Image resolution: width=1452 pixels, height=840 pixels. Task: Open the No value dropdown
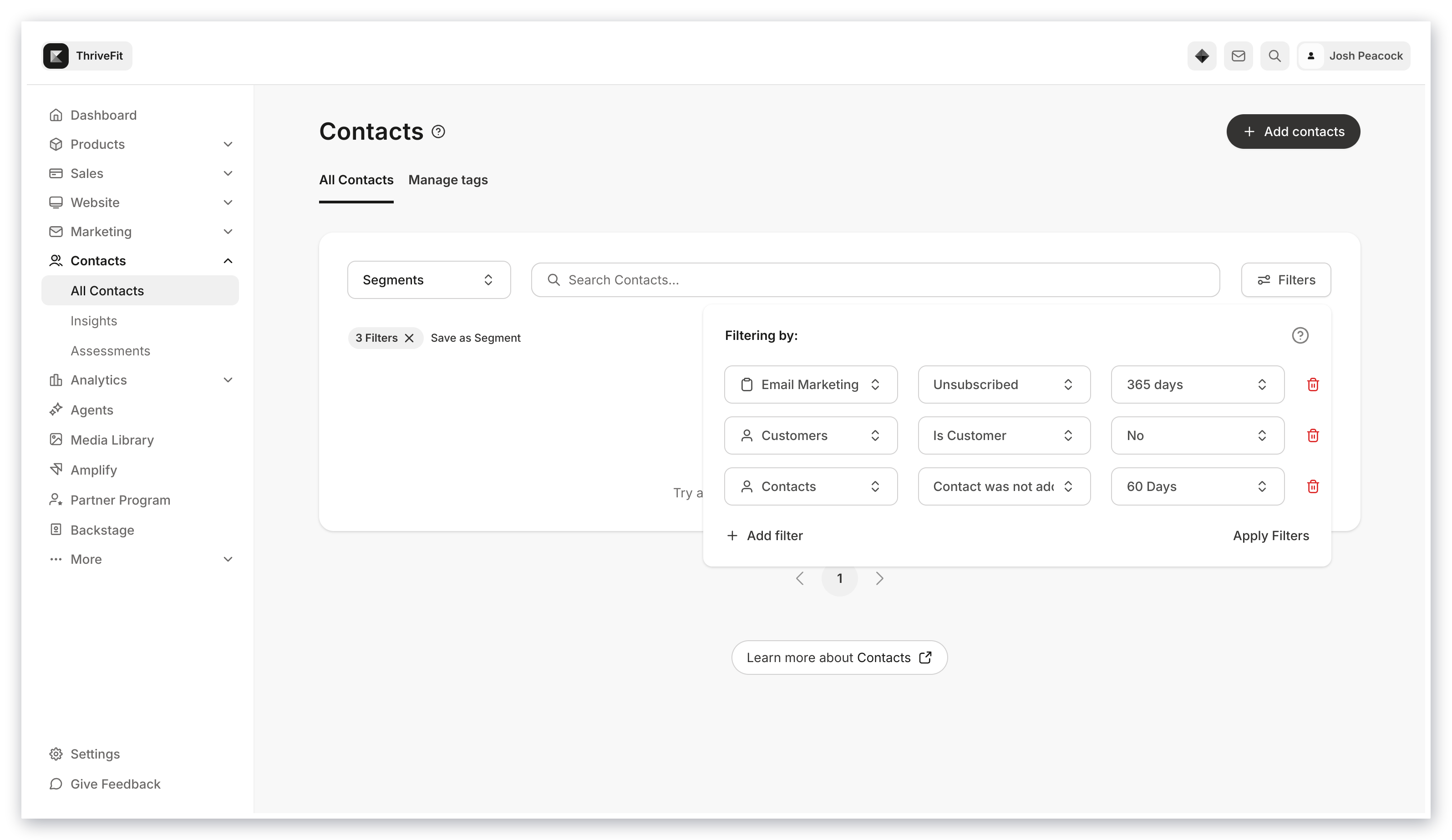[x=1197, y=435]
